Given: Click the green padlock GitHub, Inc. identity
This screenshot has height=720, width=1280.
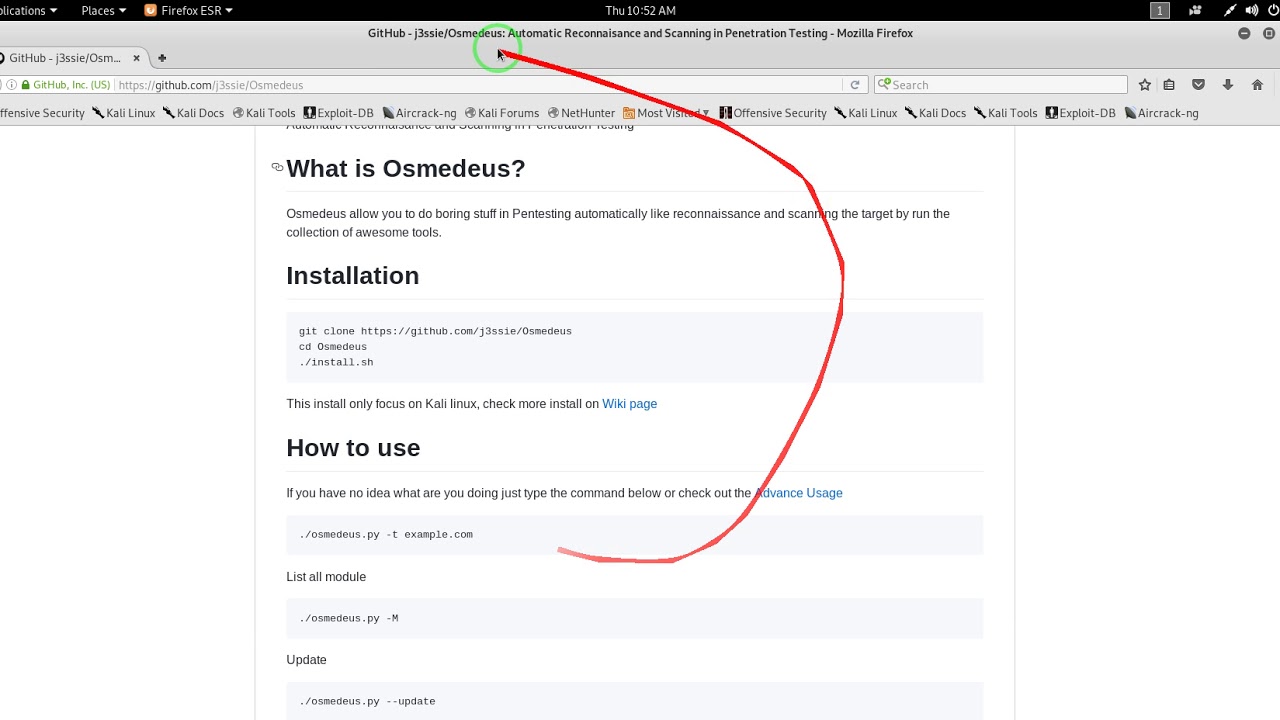Looking at the screenshot, I should click(x=66, y=85).
